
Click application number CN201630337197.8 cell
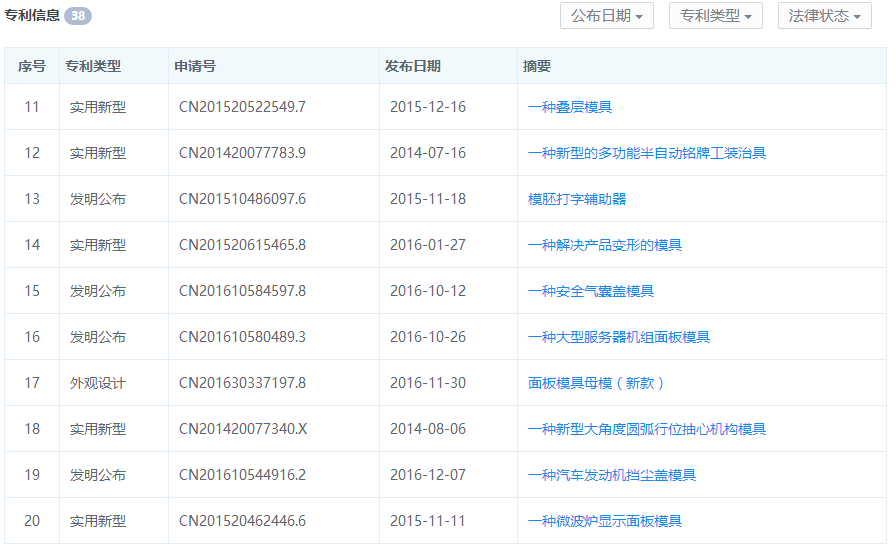click(x=242, y=383)
